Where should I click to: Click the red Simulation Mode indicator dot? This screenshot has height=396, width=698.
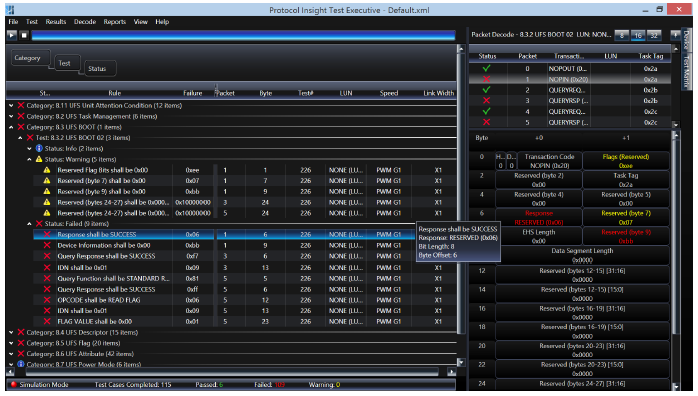coord(13,384)
